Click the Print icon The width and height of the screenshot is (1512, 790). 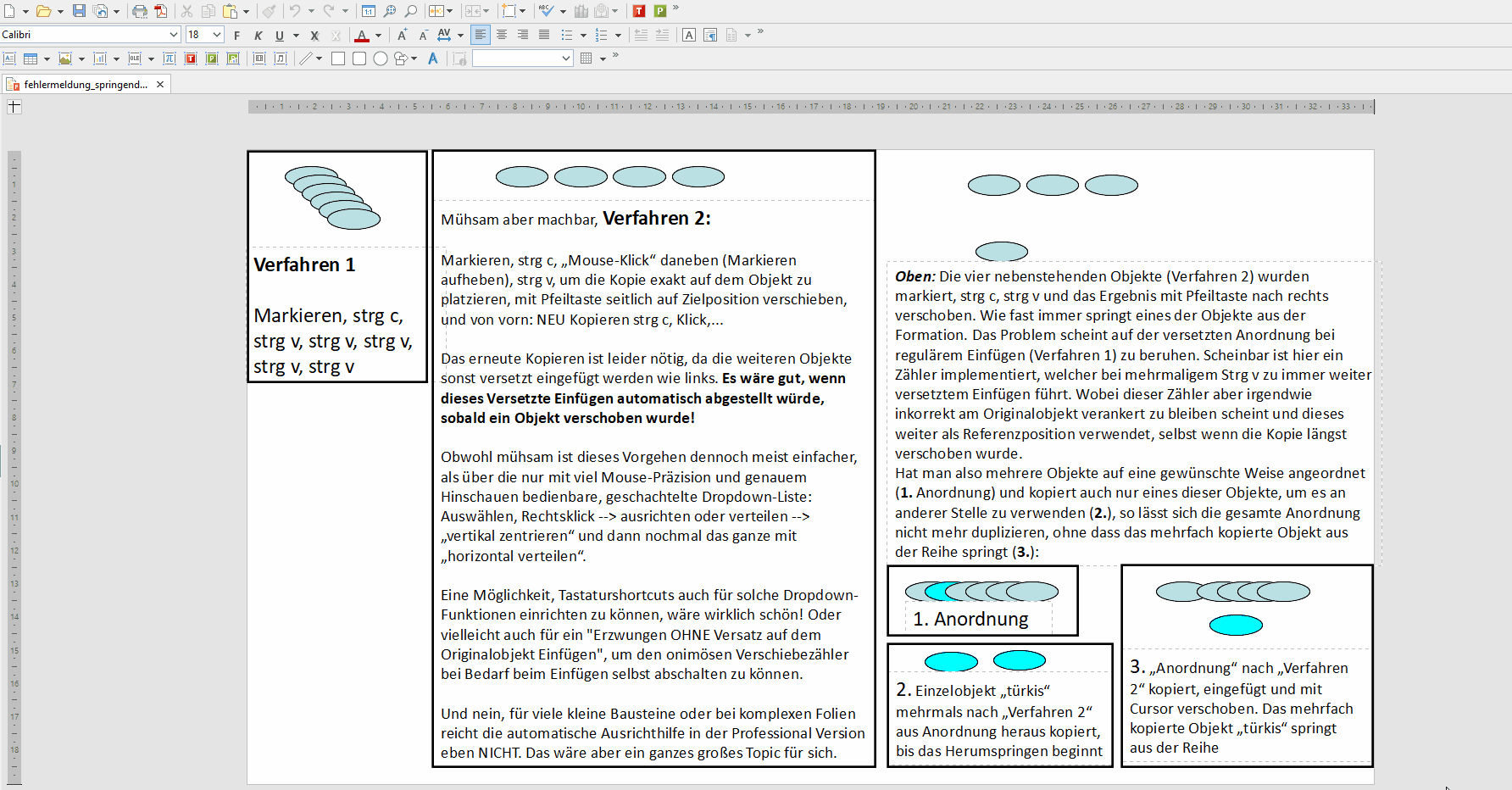tap(140, 11)
